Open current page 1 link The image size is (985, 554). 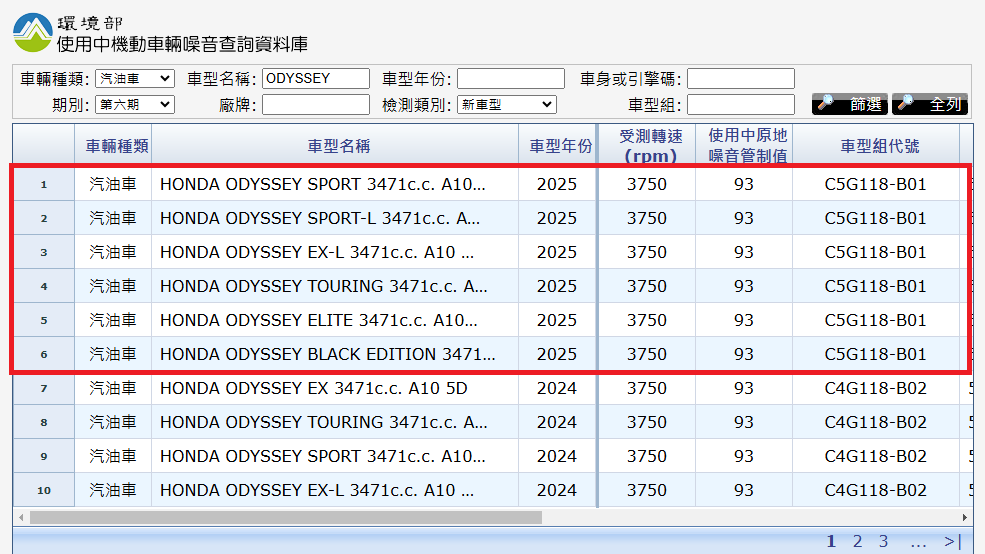pos(831,541)
